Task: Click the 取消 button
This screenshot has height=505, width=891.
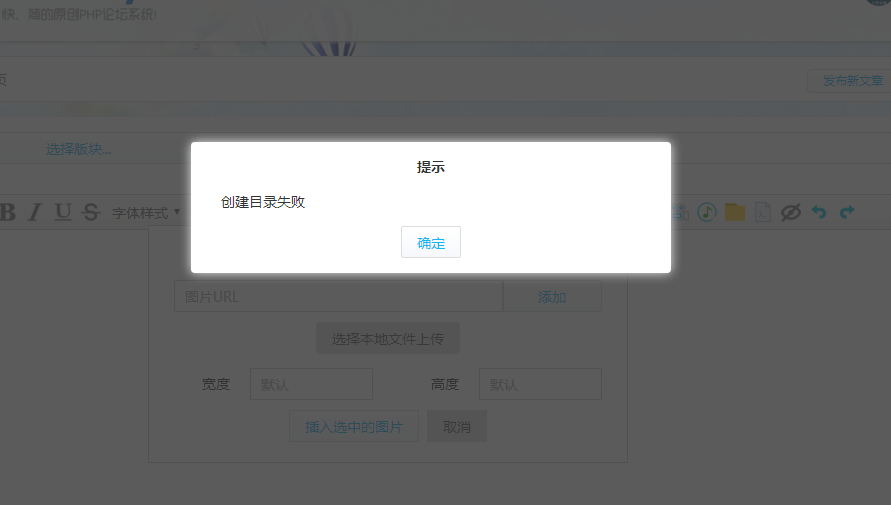Action: pos(457,426)
